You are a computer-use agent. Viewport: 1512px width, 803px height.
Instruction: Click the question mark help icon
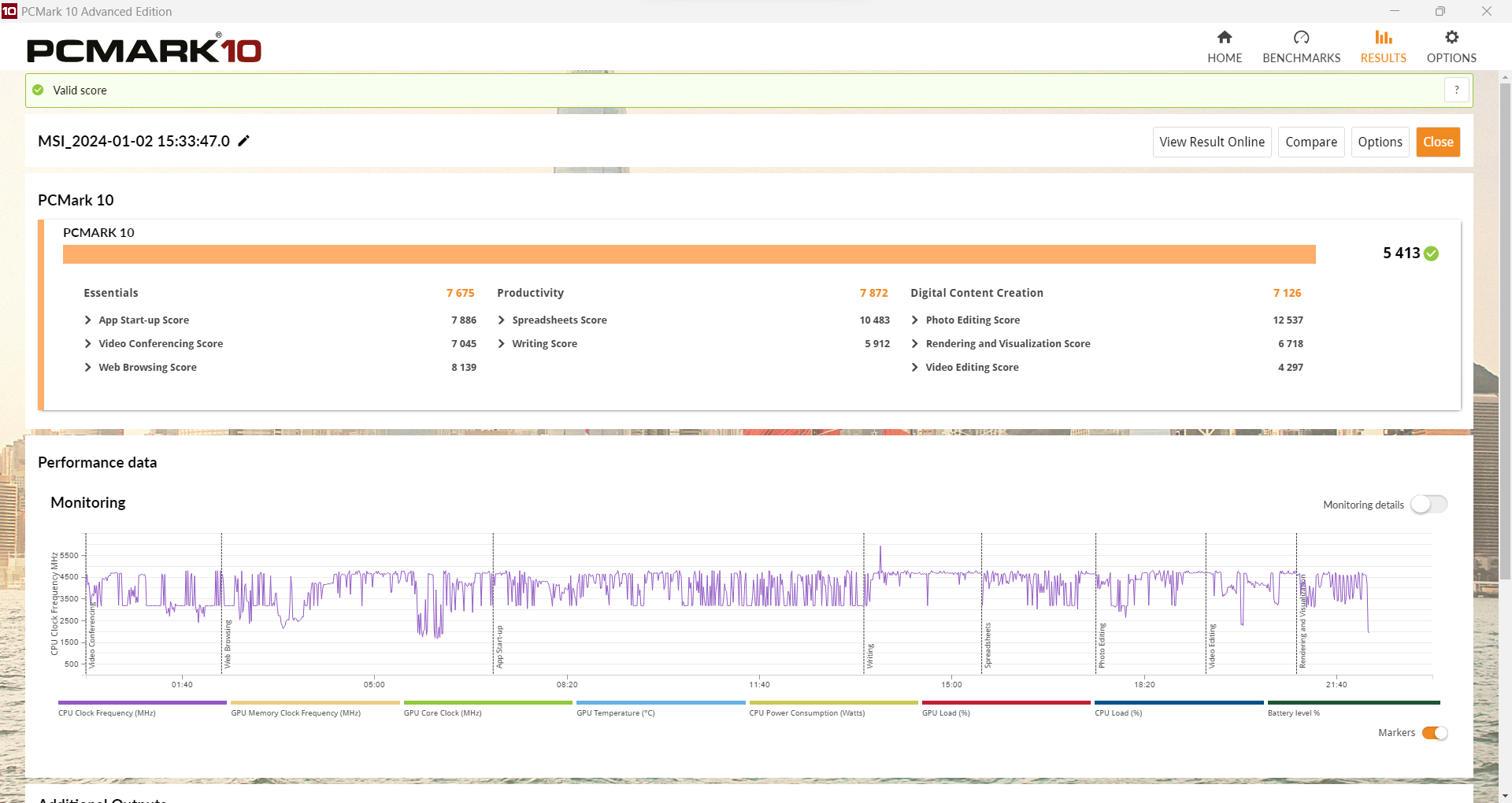click(1456, 91)
